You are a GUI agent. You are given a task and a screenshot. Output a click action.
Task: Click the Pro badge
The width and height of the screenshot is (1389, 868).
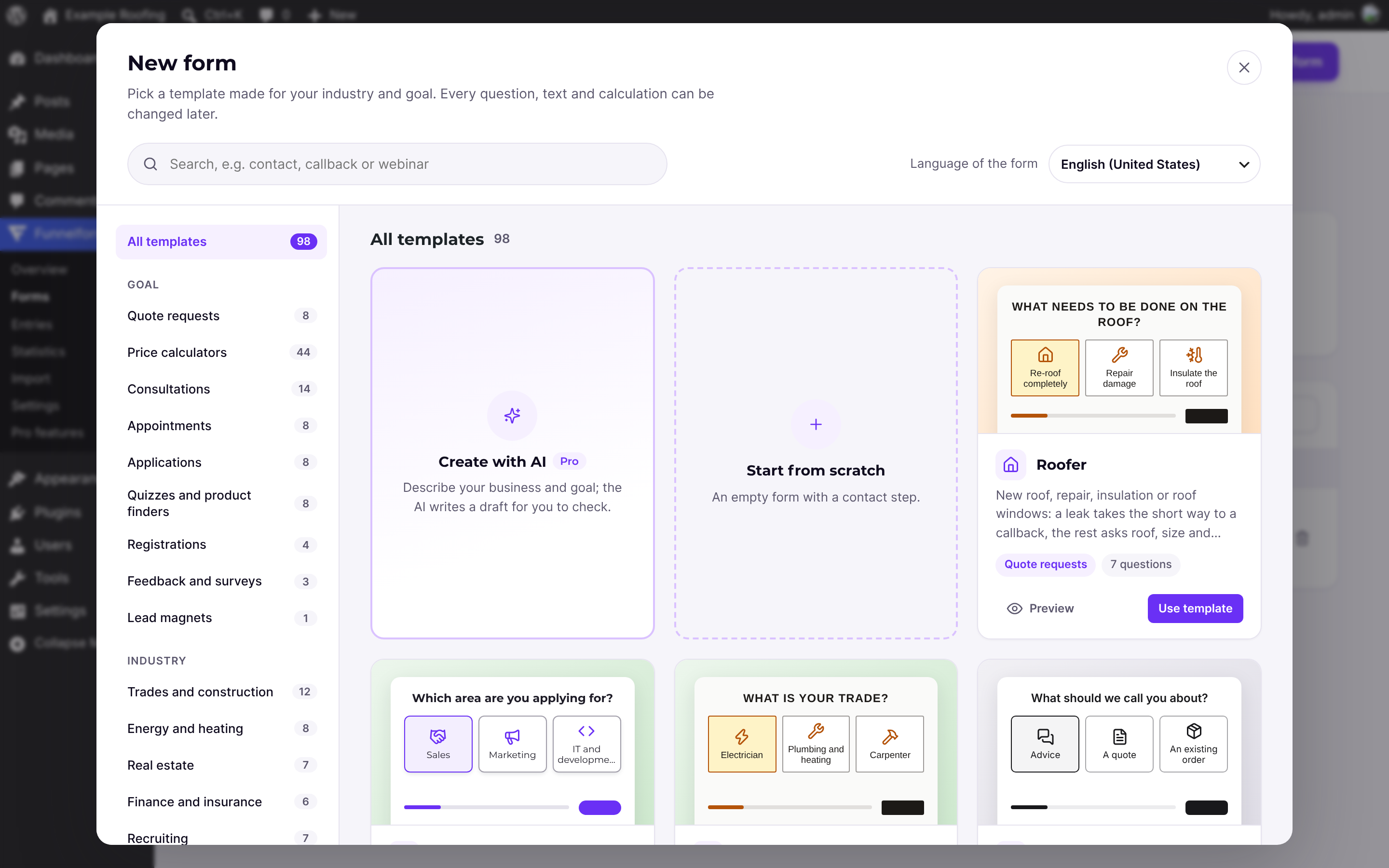569,461
